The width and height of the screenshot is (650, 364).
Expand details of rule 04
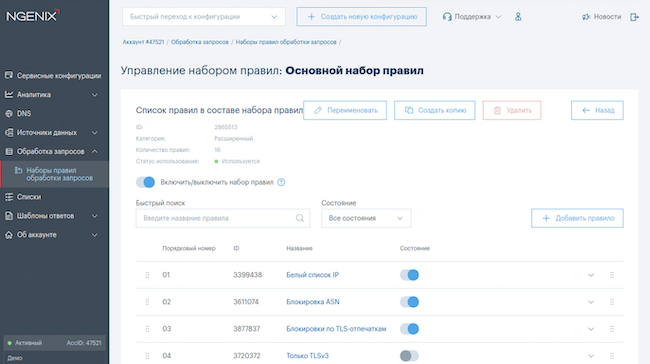pyautogui.click(x=591, y=356)
